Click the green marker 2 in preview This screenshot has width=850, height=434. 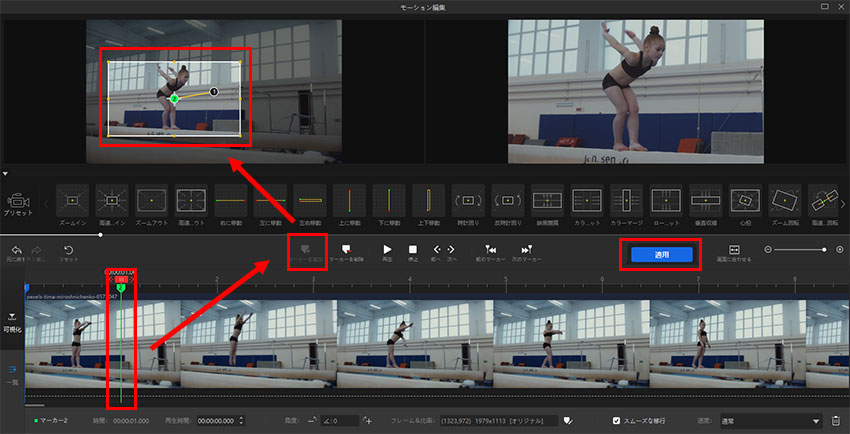[x=174, y=99]
